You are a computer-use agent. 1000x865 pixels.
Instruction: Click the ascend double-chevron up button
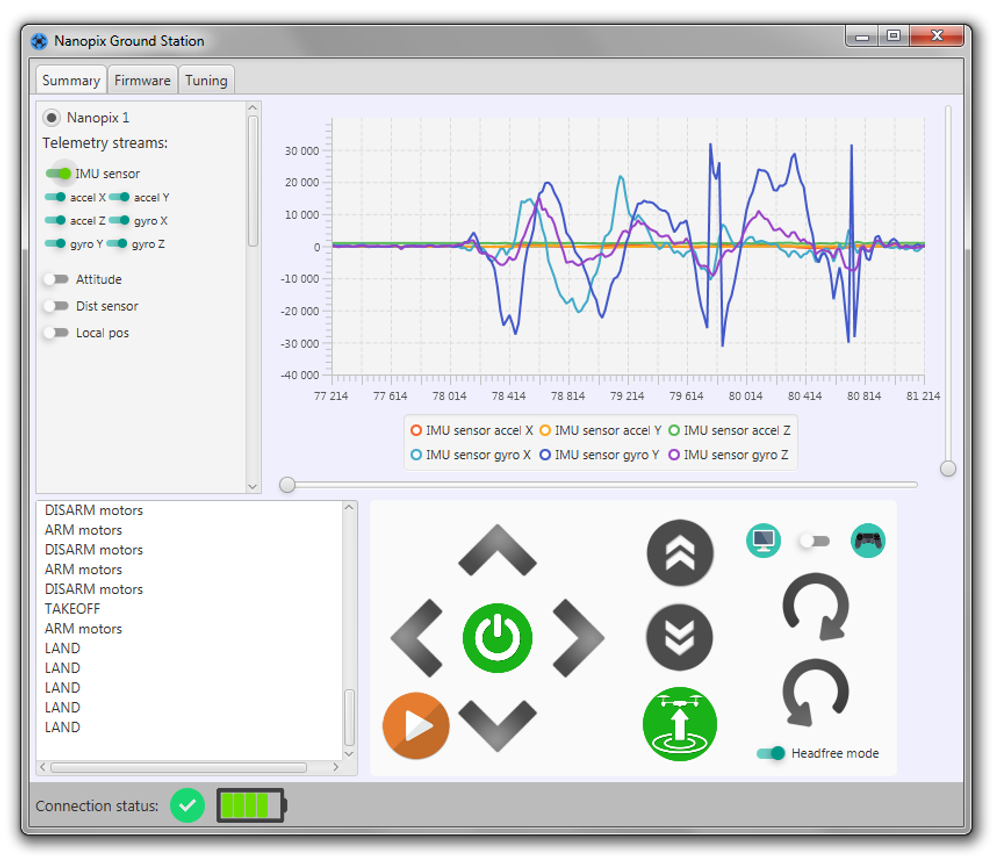click(680, 553)
